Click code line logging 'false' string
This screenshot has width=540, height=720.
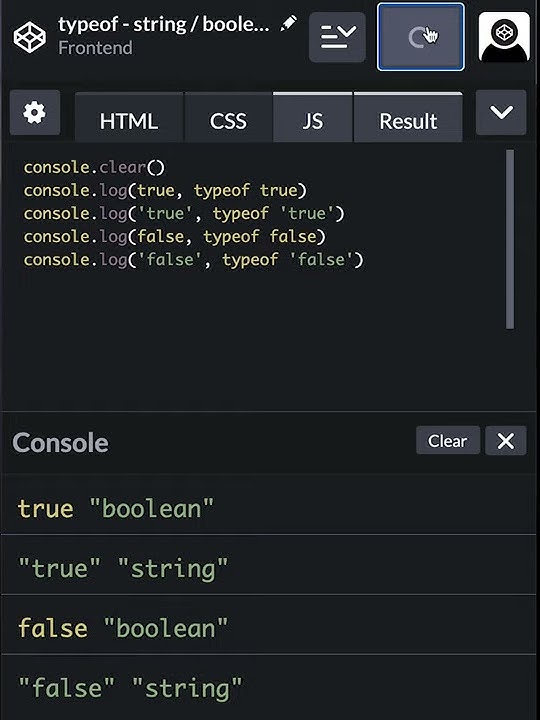193,260
